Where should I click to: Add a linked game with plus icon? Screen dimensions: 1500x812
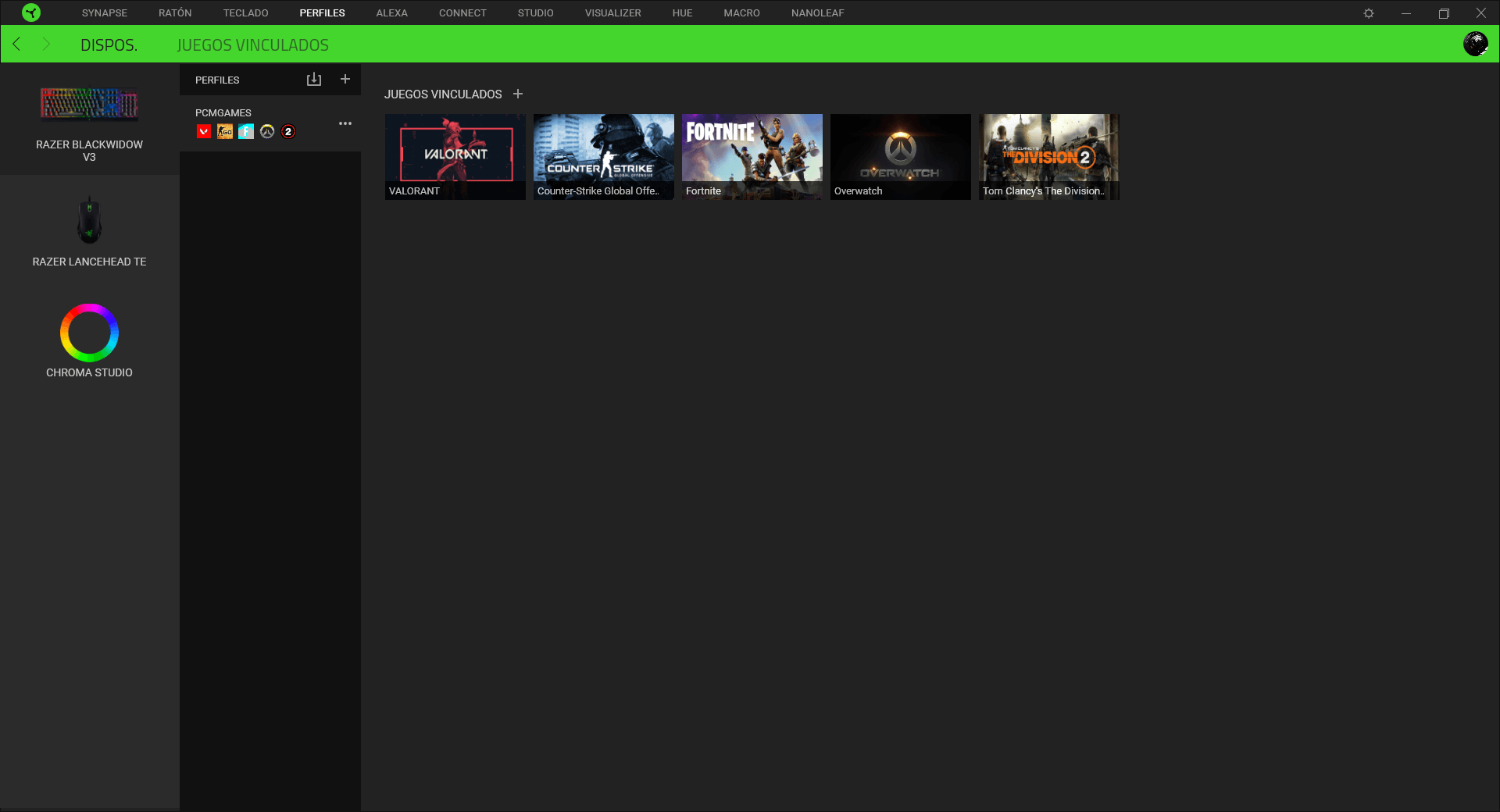518,94
